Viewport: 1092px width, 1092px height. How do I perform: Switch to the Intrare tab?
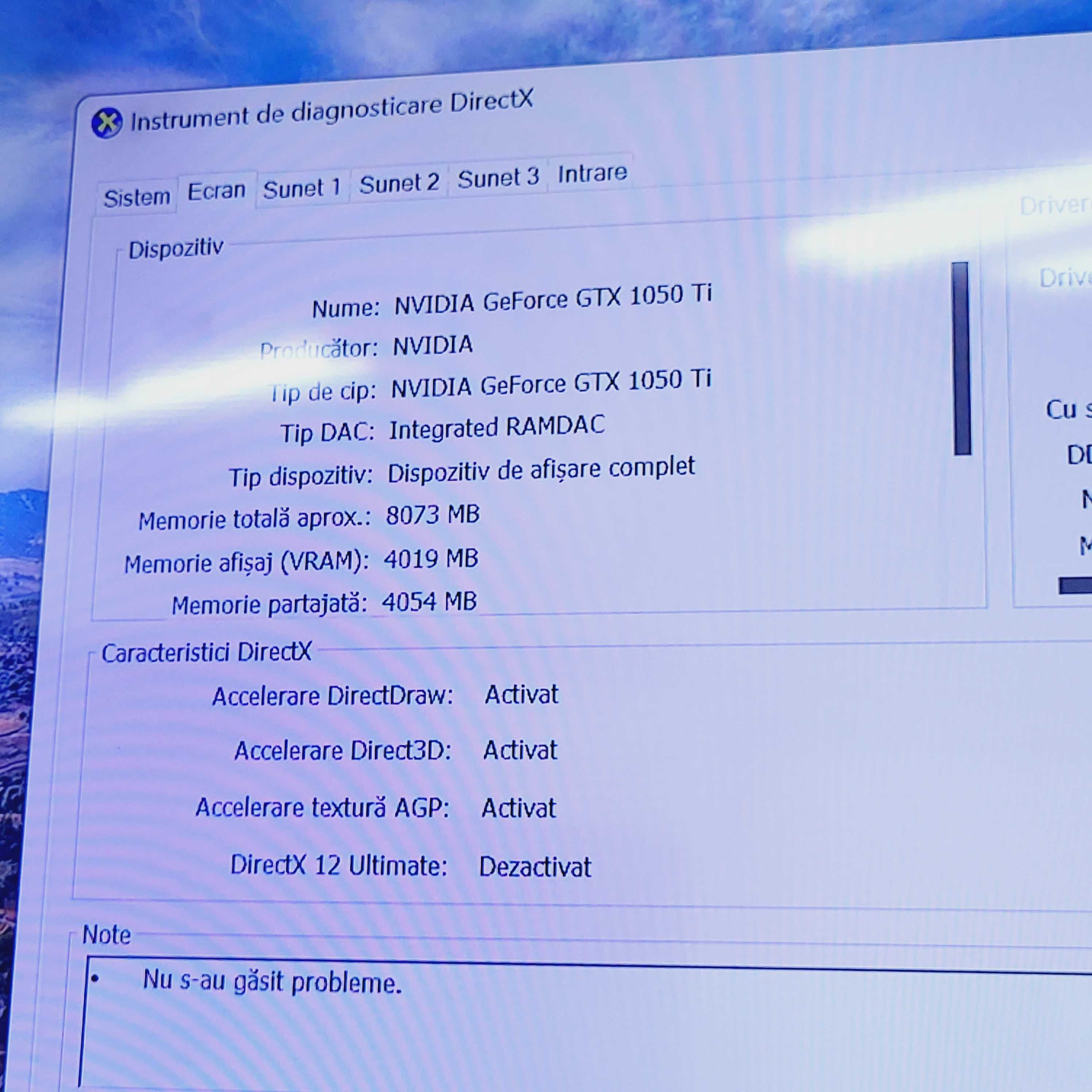click(592, 173)
